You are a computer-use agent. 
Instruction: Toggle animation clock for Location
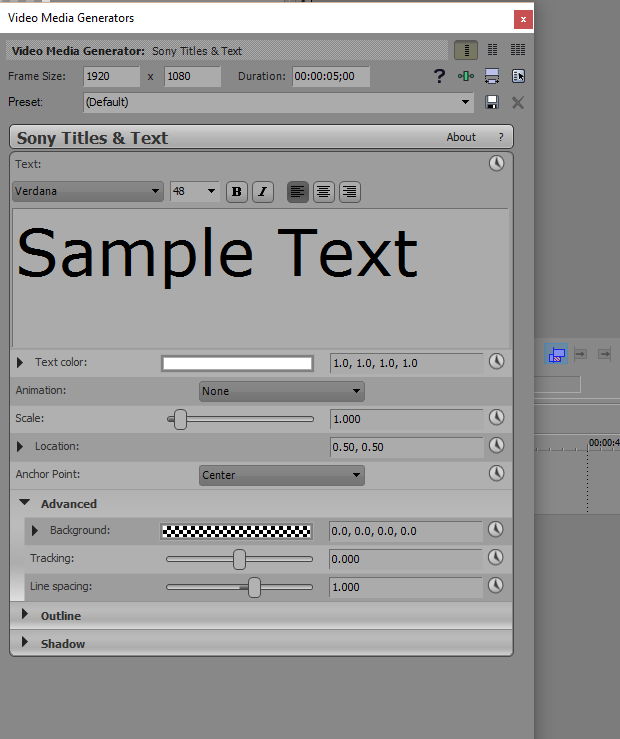pos(496,445)
